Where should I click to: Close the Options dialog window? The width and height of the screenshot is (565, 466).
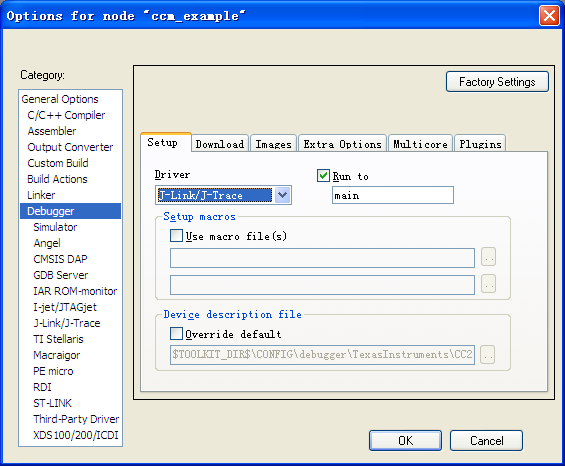point(549,15)
